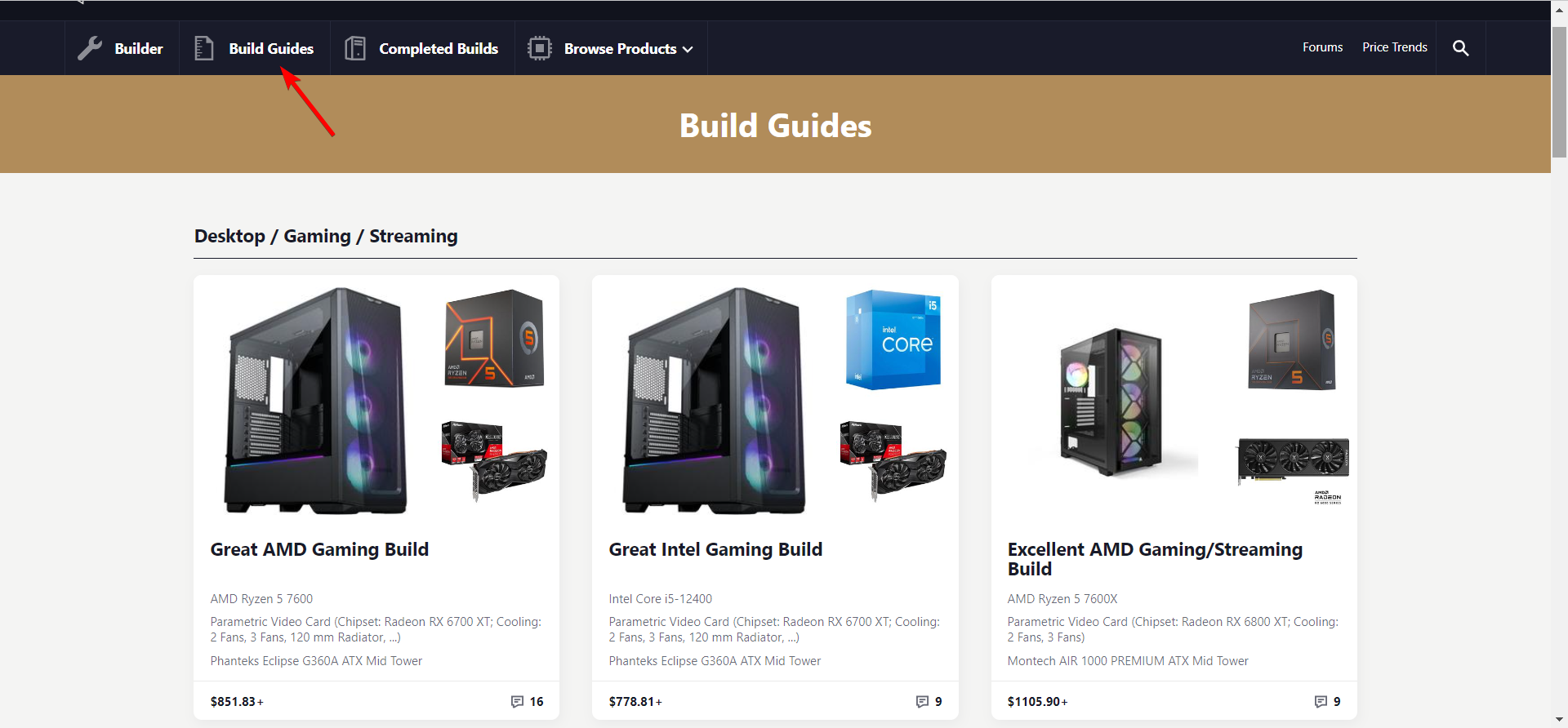Open the Build Guides menu item
1568x728 pixels.
click(255, 48)
